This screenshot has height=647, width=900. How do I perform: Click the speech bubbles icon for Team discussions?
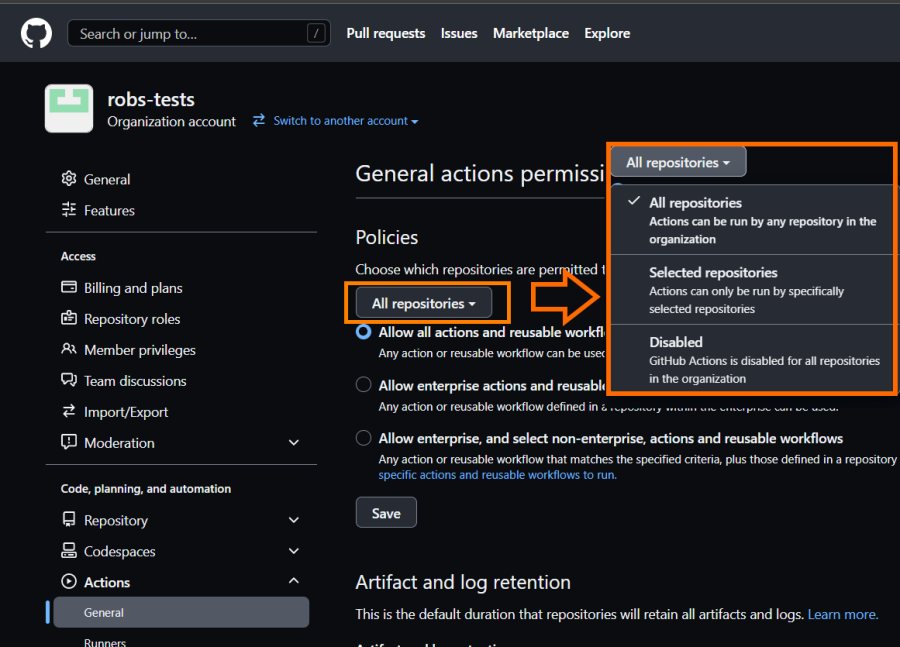click(69, 380)
